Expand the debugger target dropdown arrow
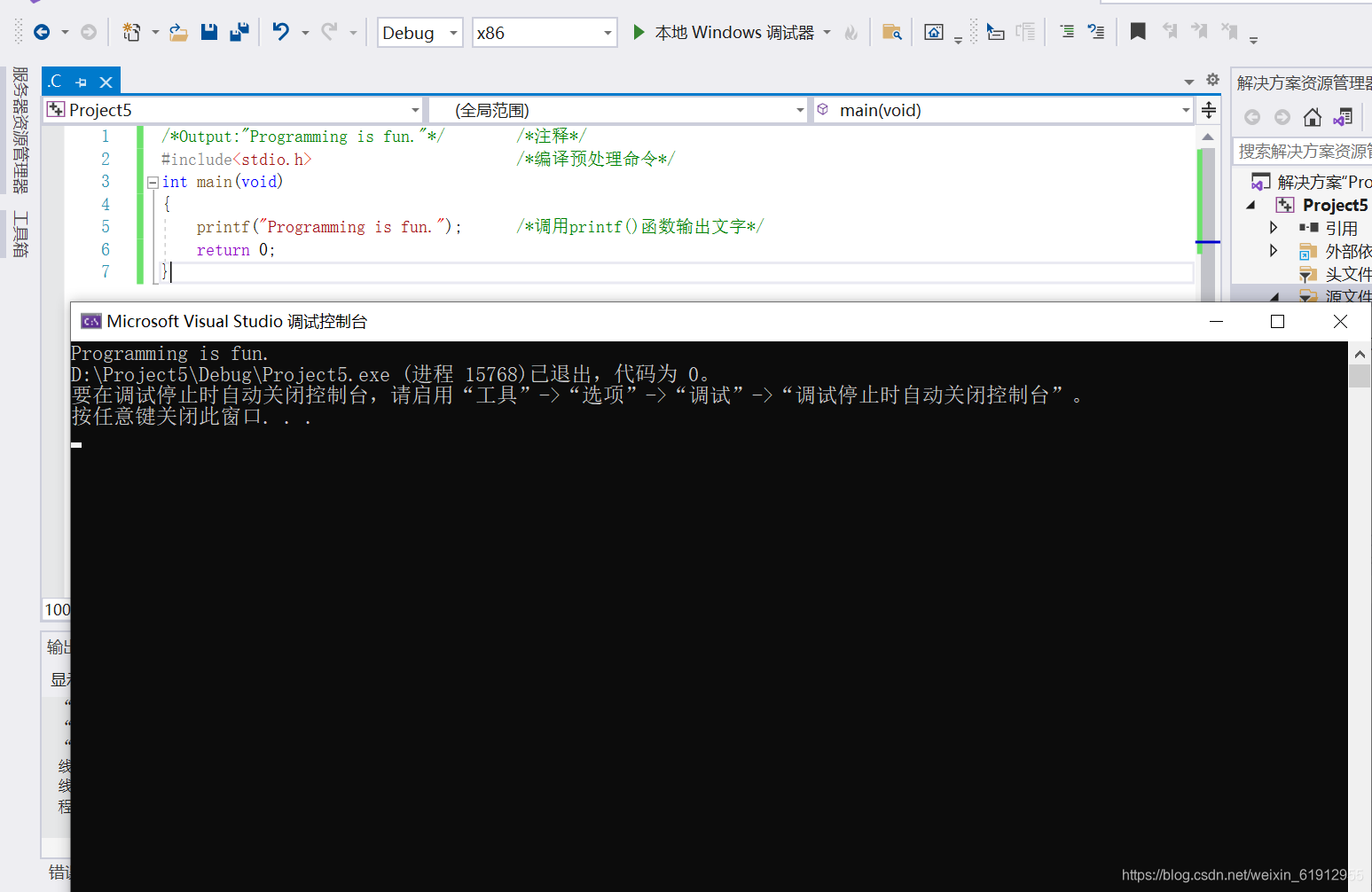This screenshot has height=892, width=1372. (x=827, y=33)
